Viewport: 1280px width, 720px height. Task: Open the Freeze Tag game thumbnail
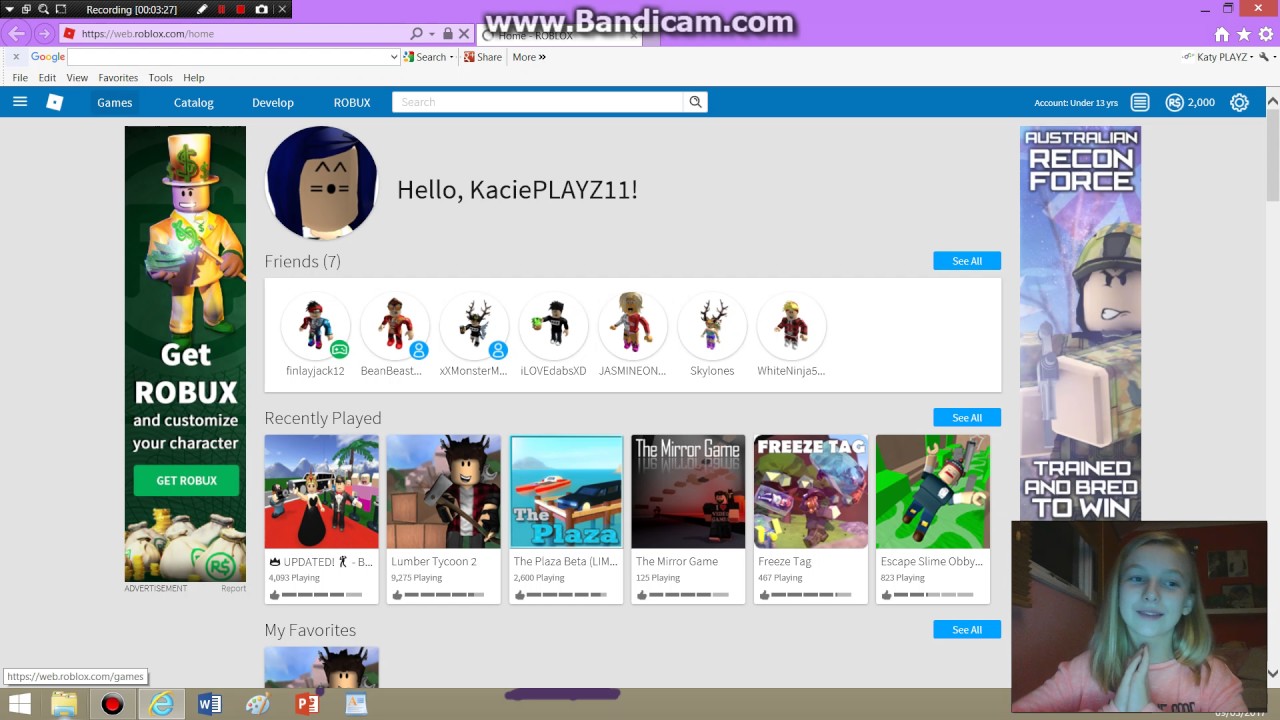pyautogui.click(x=811, y=492)
